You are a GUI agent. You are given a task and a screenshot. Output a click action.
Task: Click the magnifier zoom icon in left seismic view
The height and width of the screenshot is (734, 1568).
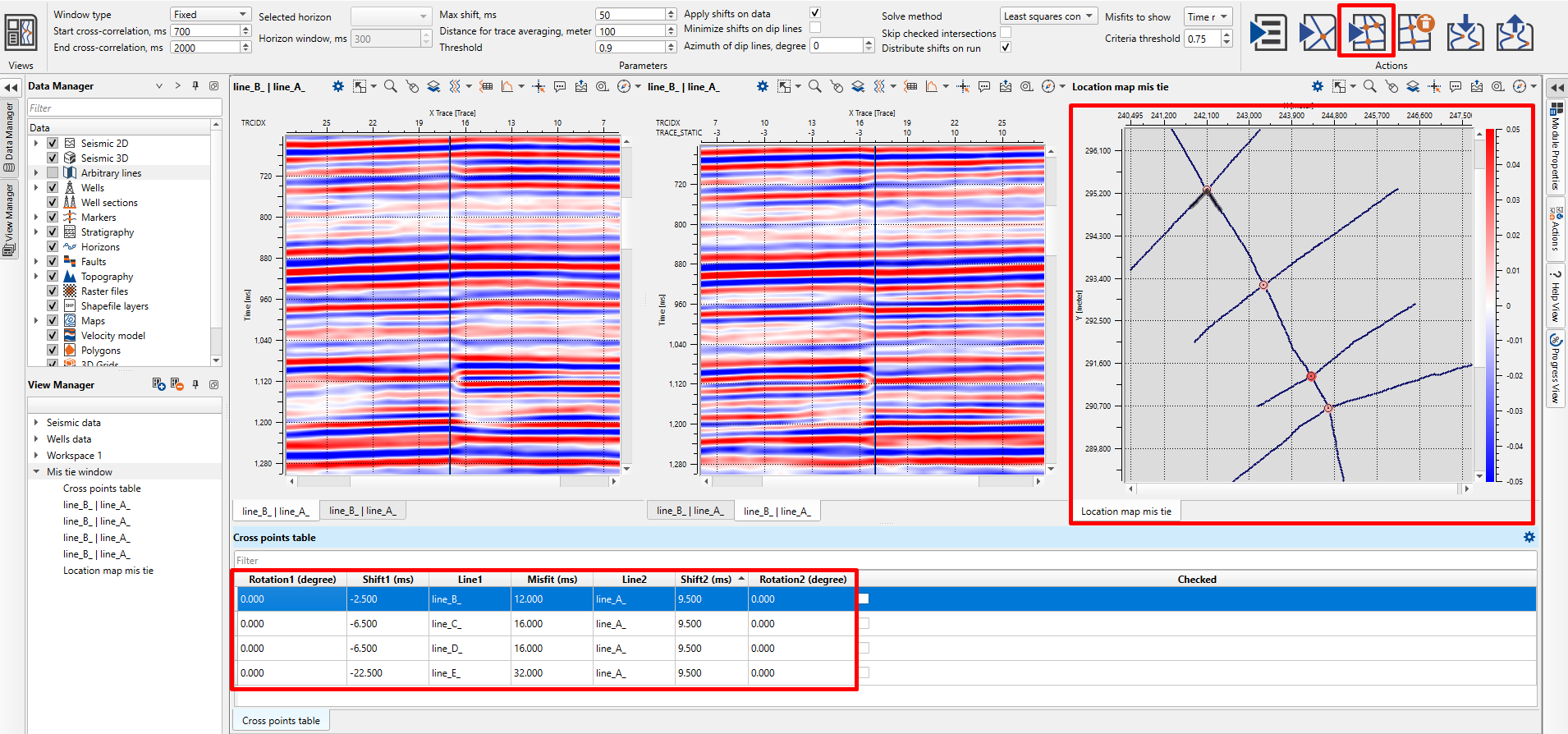(391, 86)
